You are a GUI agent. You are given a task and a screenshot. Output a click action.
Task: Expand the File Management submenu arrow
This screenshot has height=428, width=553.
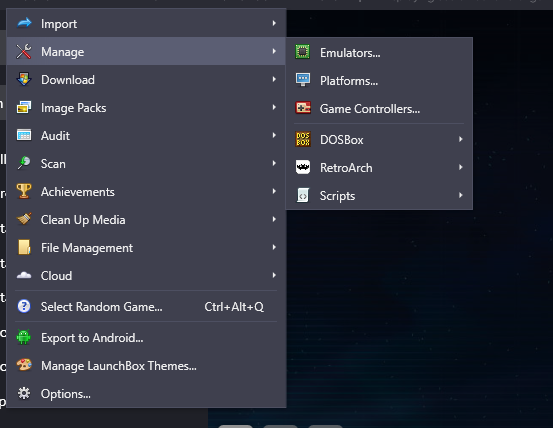coord(274,247)
